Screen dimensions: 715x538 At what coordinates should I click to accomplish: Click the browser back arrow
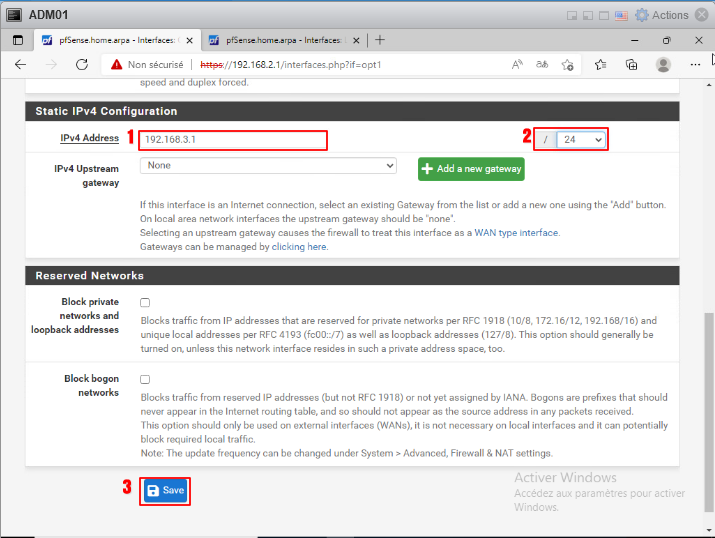coord(20,64)
